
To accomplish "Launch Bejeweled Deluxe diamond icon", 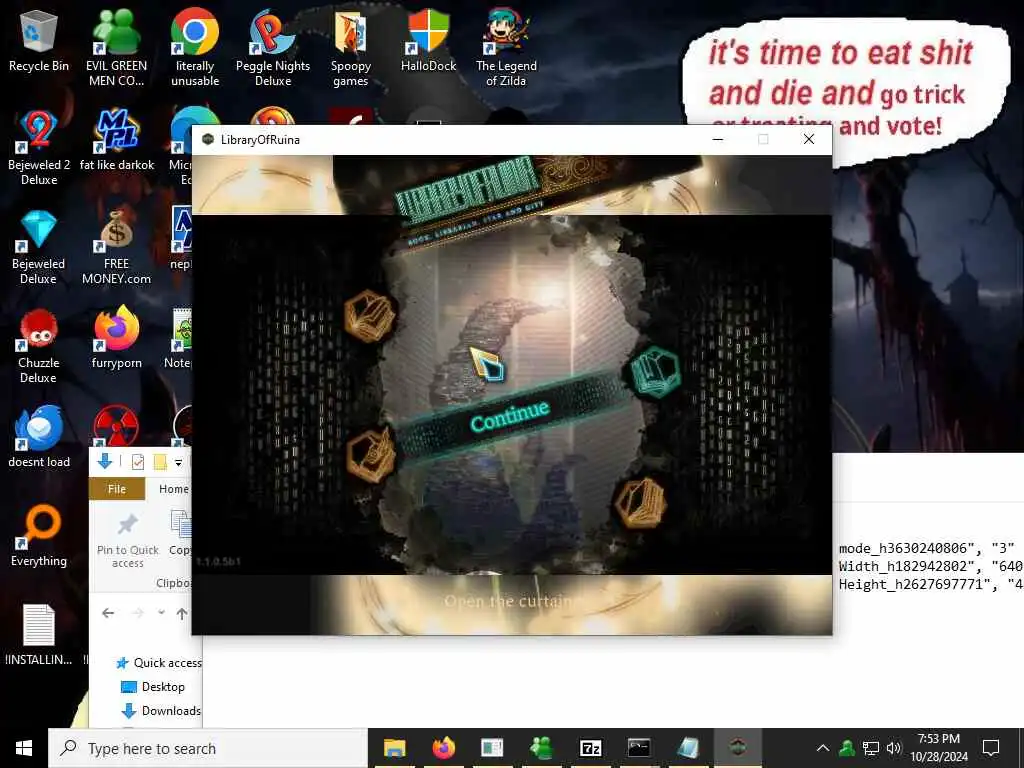I will click(x=39, y=248).
